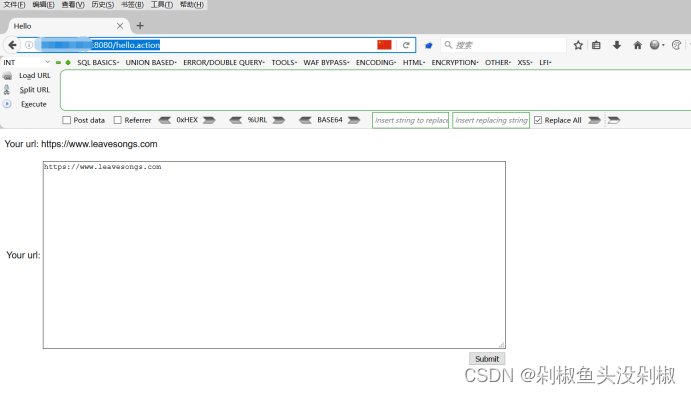691x394 pixels.
Task: Submit the Your url form
Action: 487,359
